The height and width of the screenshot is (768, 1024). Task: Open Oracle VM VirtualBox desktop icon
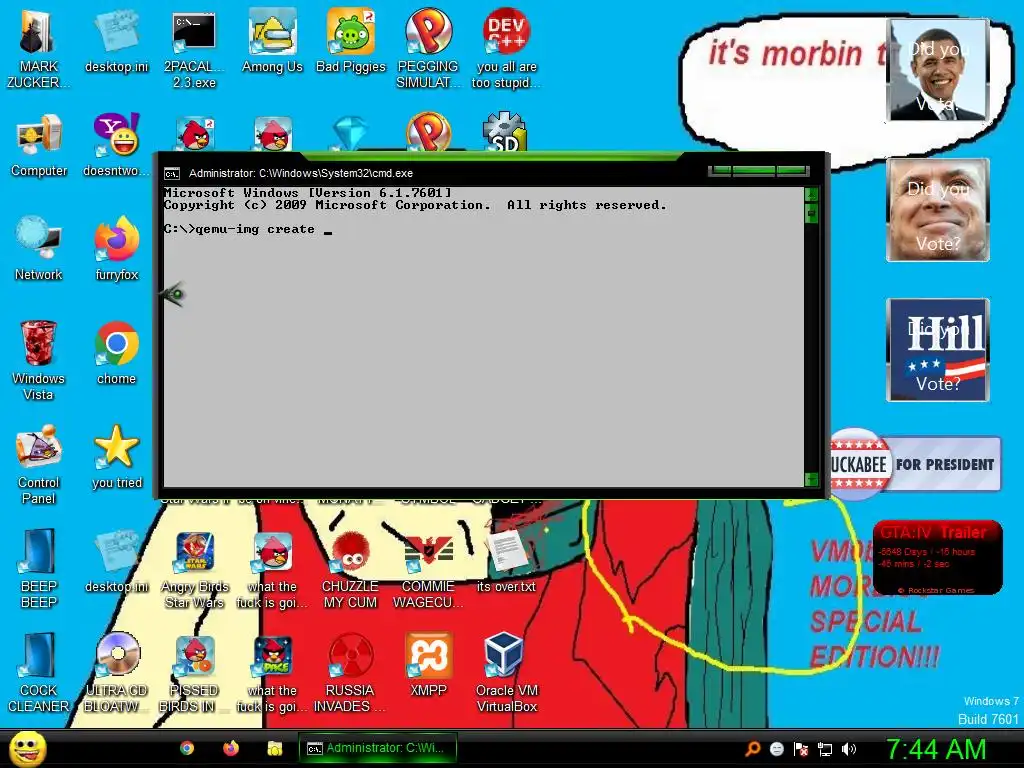click(x=506, y=673)
